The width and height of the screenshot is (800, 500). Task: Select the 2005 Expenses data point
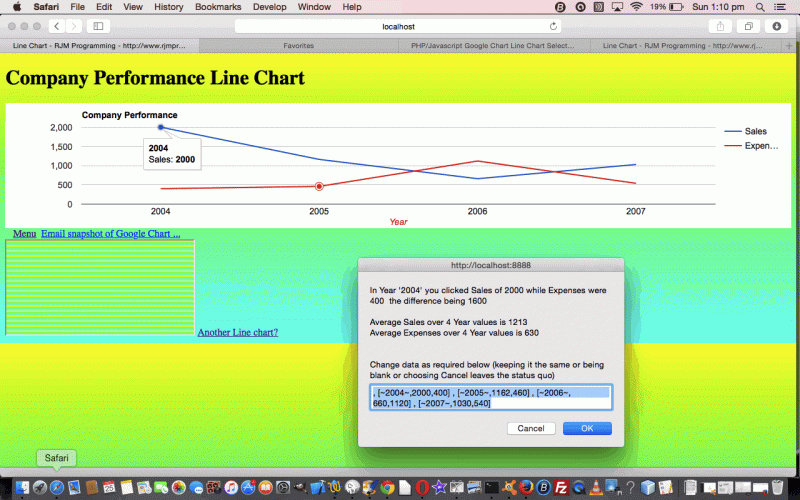click(x=319, y=186)
